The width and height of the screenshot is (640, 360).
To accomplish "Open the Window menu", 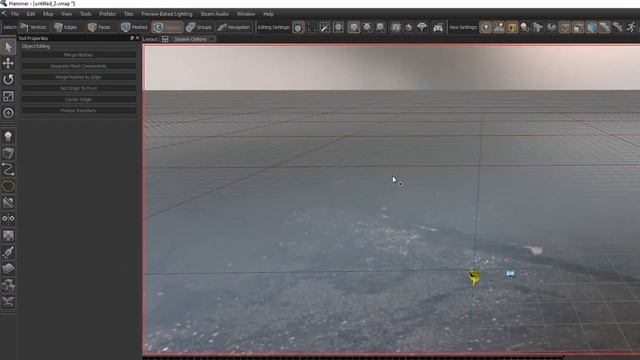I will coord(246,14).
